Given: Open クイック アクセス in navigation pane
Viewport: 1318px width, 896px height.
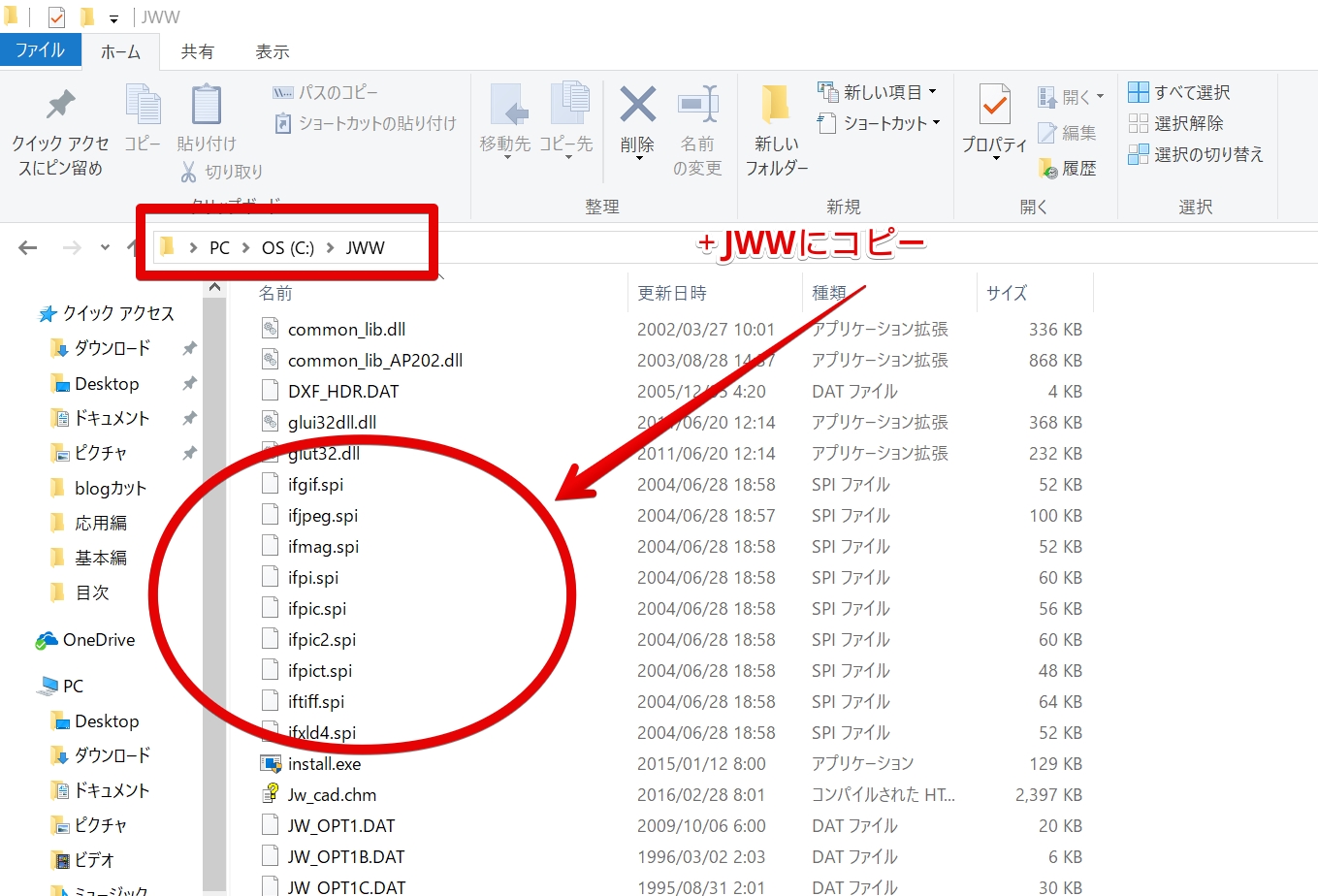Looking at the screenshot, I should (x=107, y=313).
